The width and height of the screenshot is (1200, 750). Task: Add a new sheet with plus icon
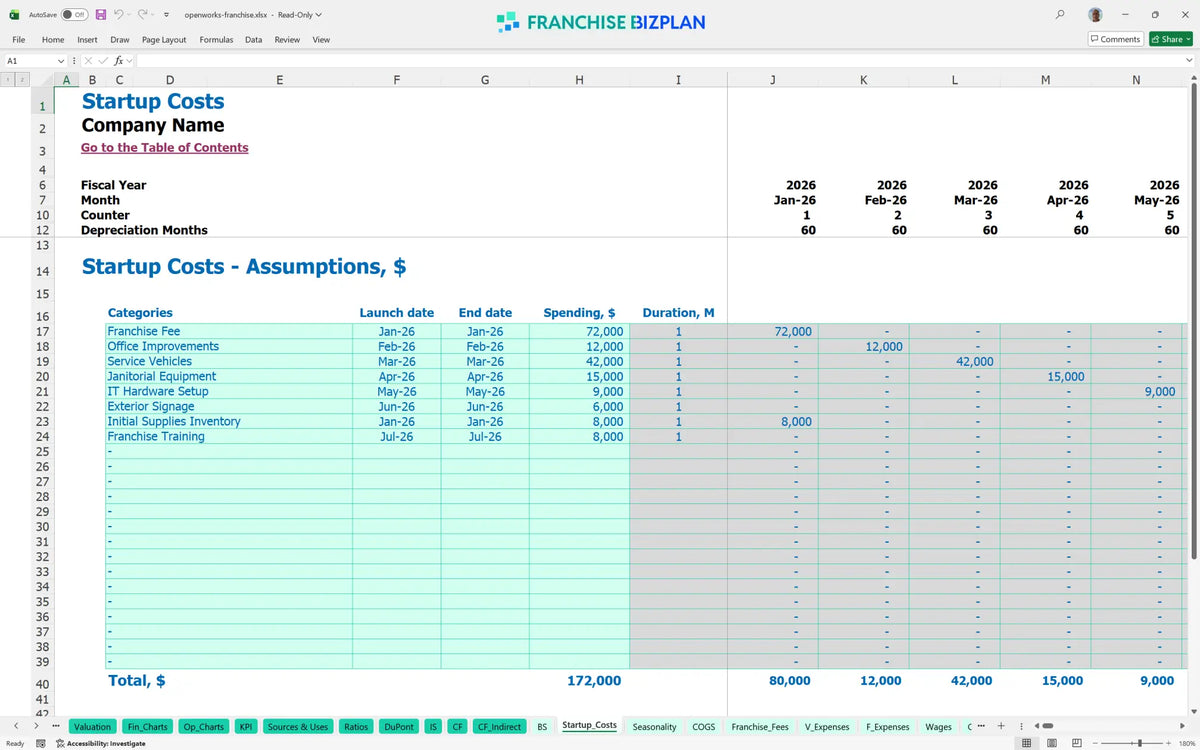(x=1001, y=726)
